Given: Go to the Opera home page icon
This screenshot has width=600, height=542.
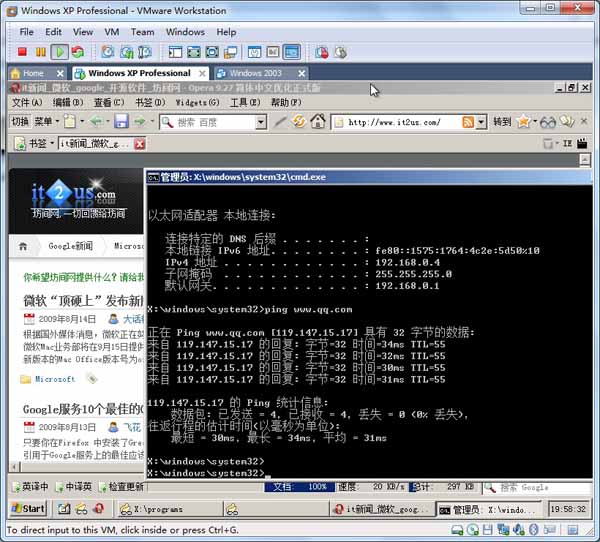Looking at the screenshot, I should [318, 122].
